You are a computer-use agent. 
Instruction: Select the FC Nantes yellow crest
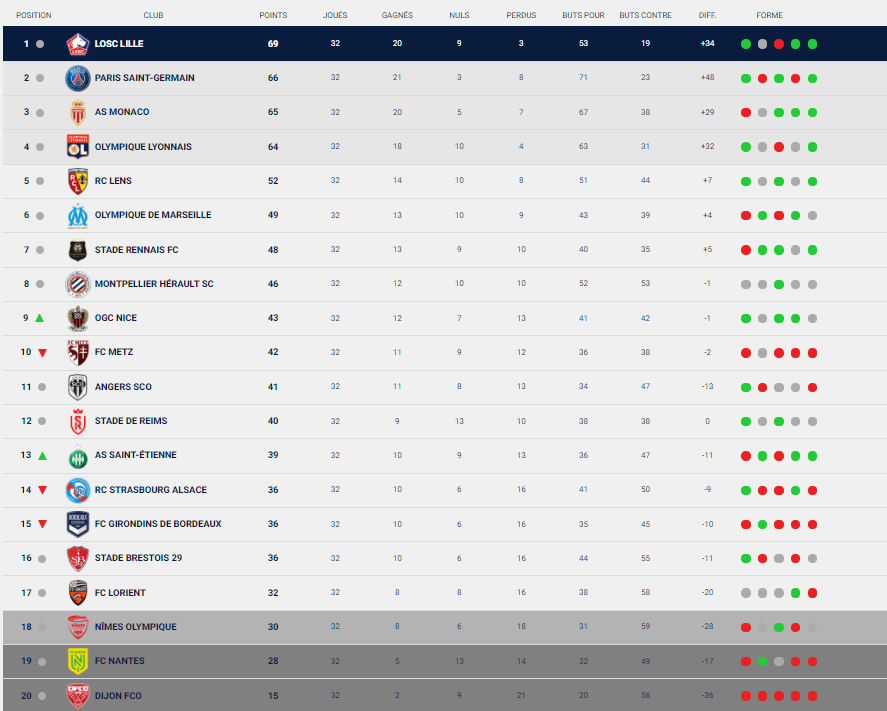pyautogui.click(x=78, y=661)
